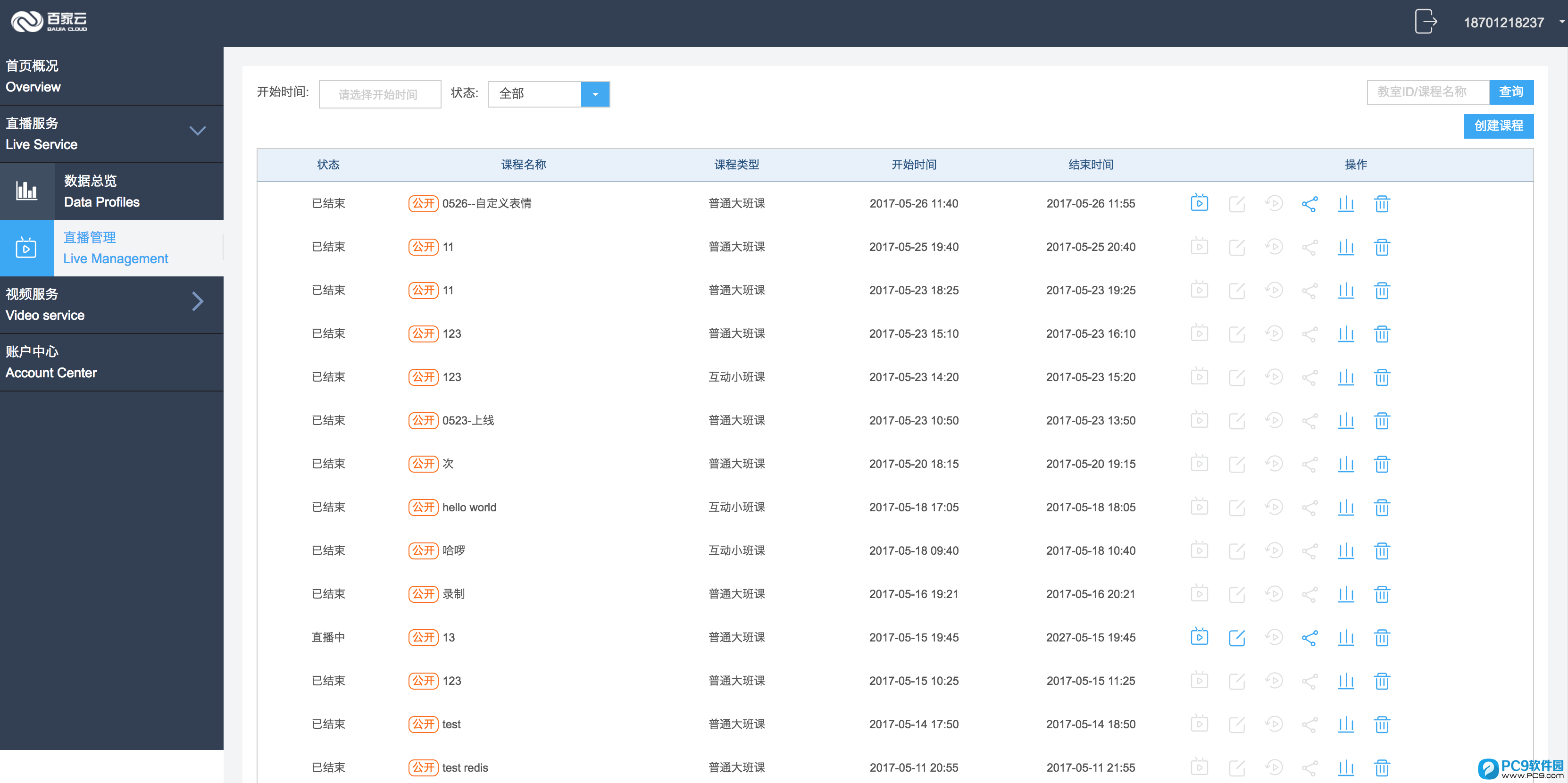Enter classroom for 0526--自定义表情 course

1199,203
